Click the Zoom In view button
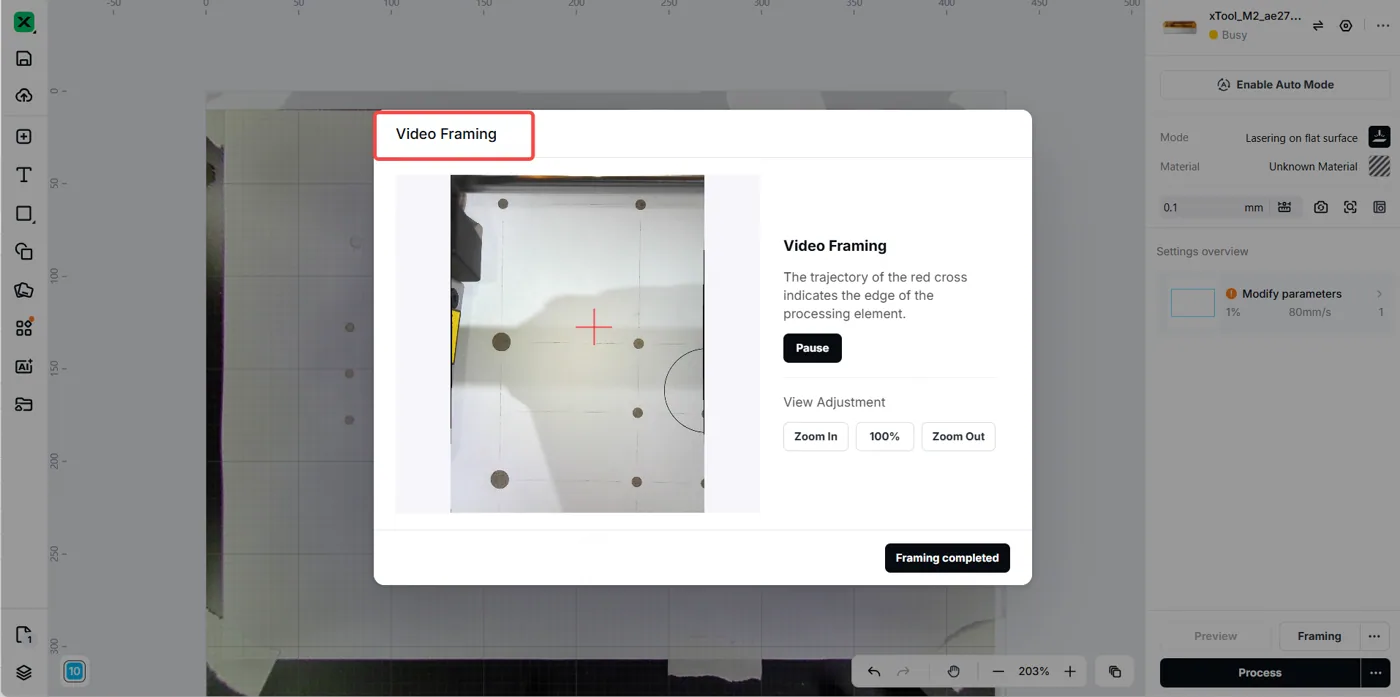 tap(816, 437)
